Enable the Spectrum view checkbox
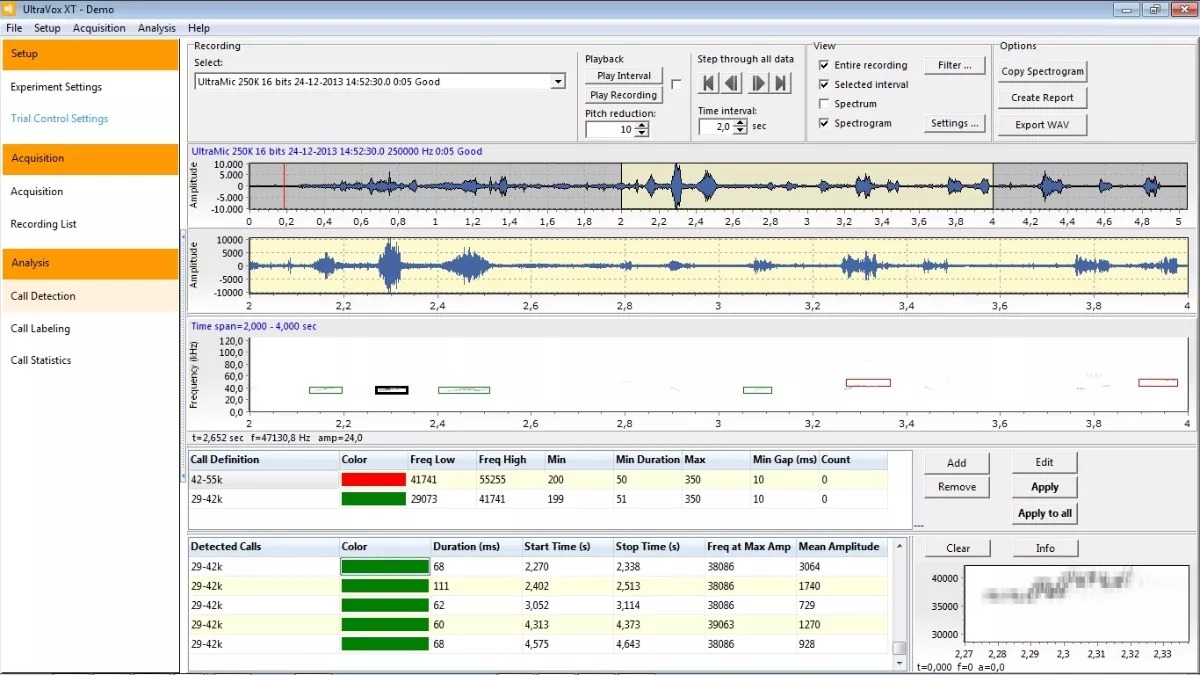The image size is (1200, 675). tap(824, 104)
